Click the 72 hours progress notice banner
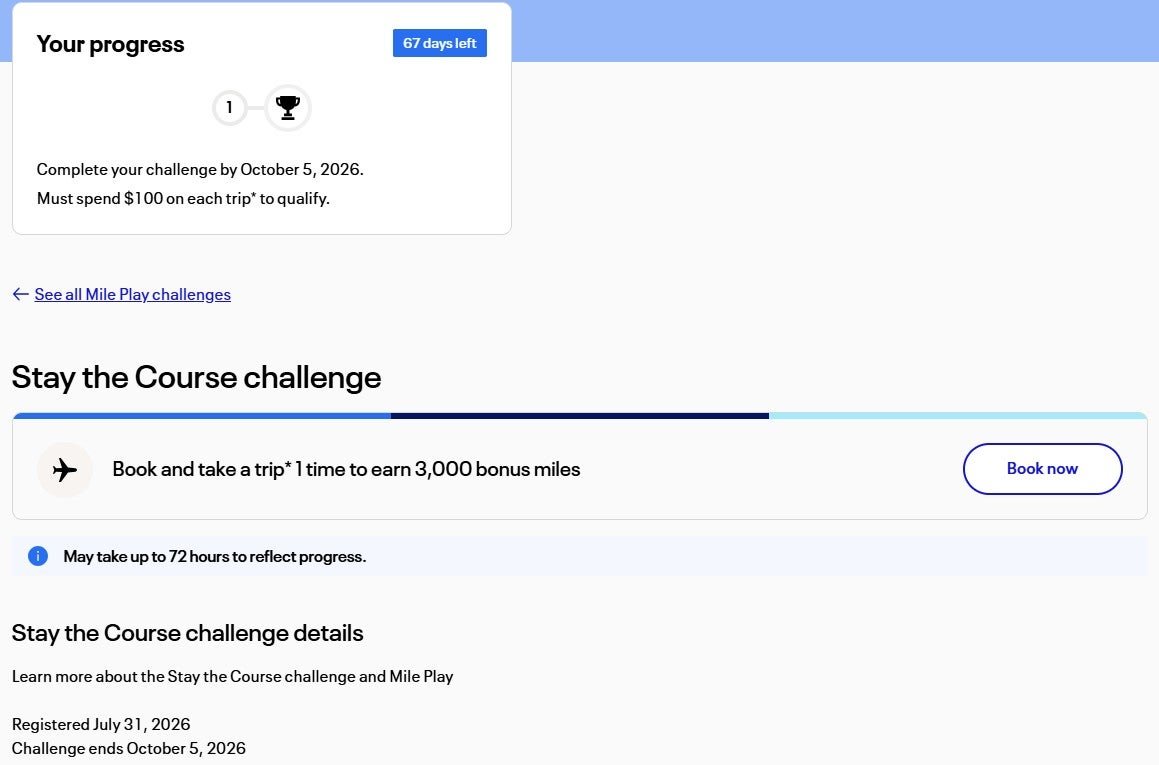Image resolution: width=1159 pixels, height=765 pixels. pyautogui.click(x=580, y=556)
